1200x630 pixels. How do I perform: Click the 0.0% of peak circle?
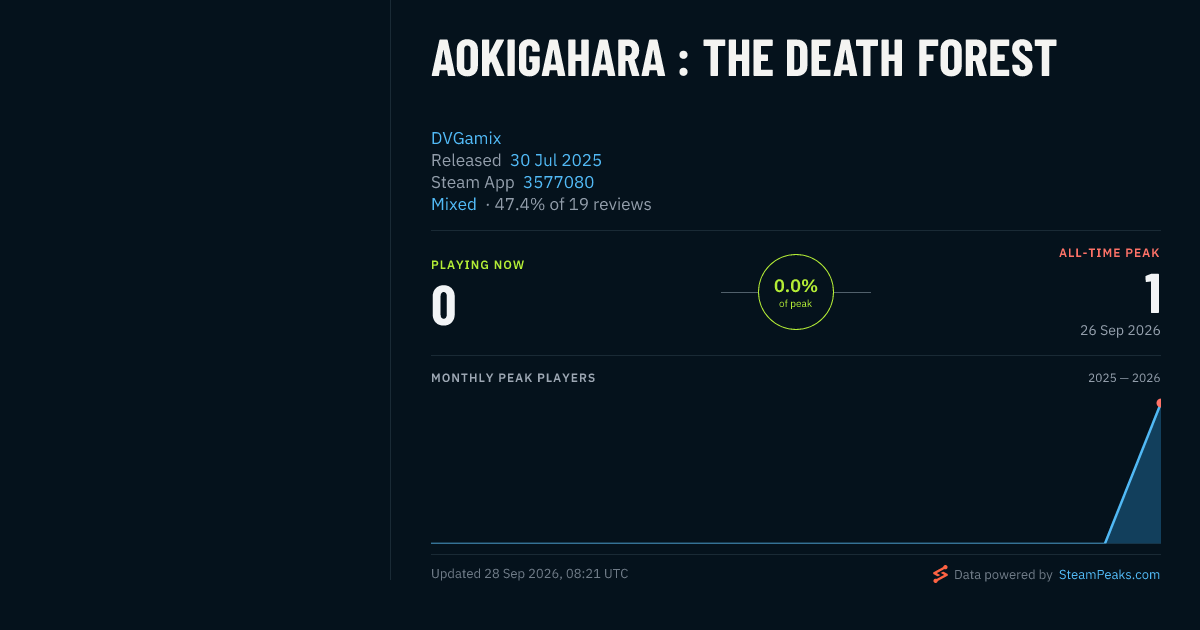796,292
